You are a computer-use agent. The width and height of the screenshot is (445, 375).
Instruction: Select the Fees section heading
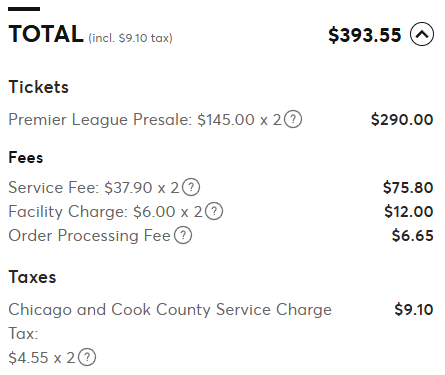pyautogui.click(x=26, y=157)
